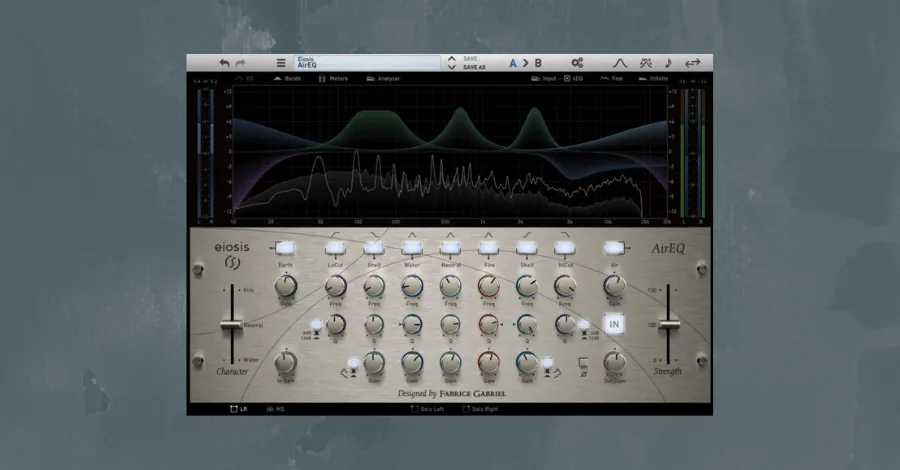Select preset slot B

(538, 63)
